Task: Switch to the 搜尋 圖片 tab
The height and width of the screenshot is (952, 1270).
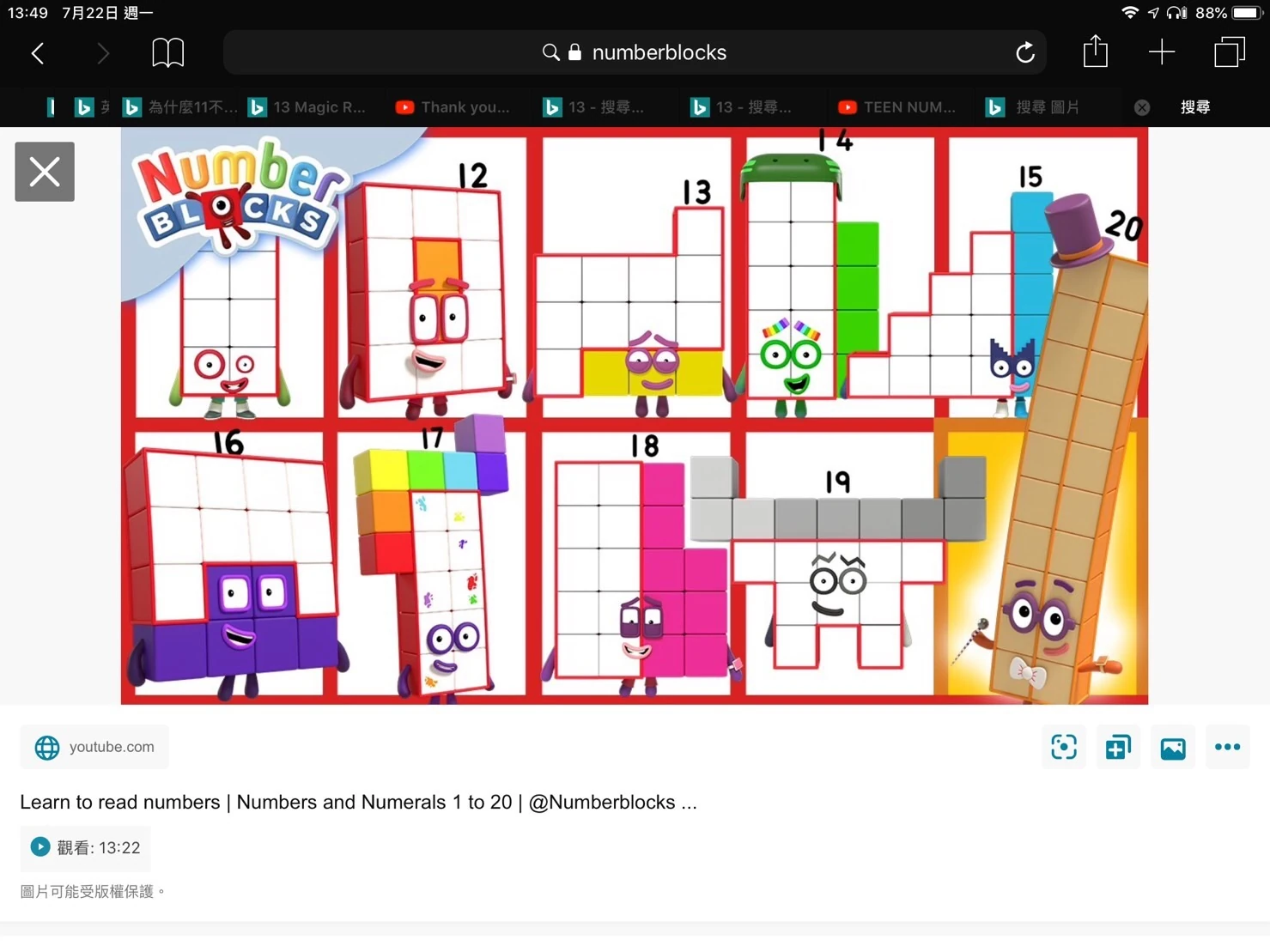Action: point(1033,107)
